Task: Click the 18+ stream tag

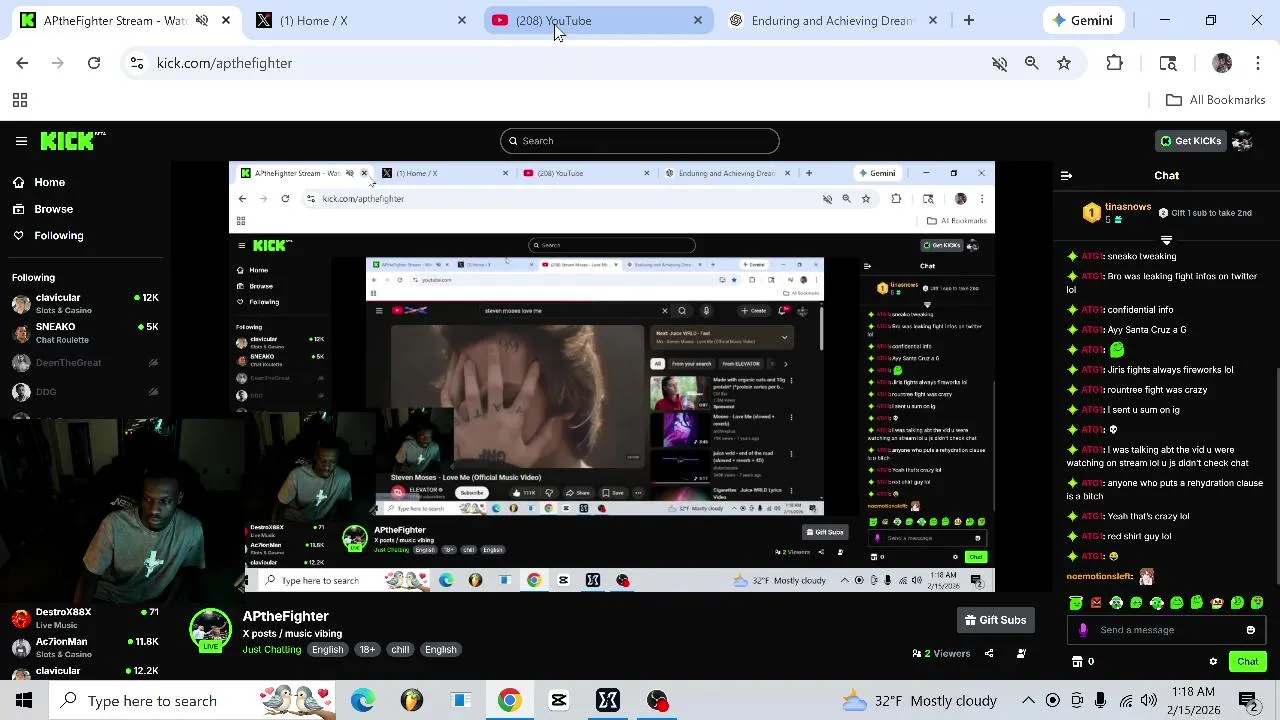Action: pyautogui.click(x=367, y=650)
